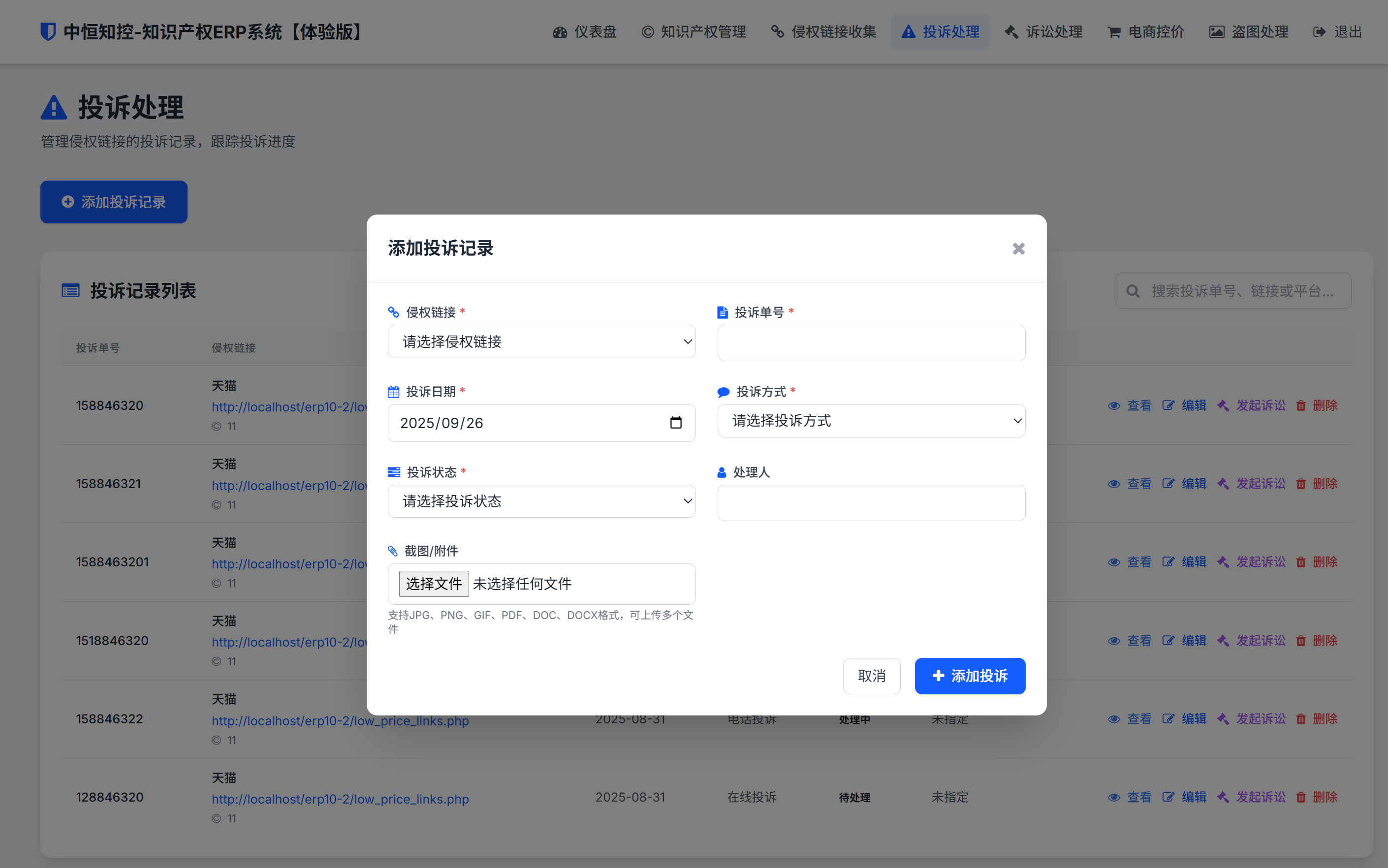
Task: Click the image icon beside 盗图处理
Action: tap(1217, 31)
